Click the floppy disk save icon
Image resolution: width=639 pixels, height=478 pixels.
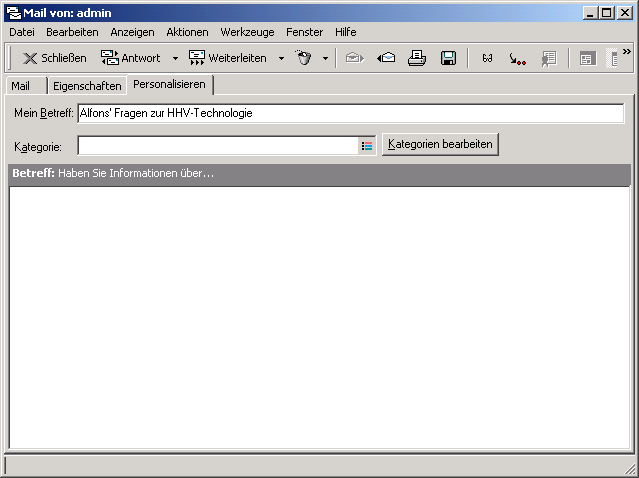click(x=448, y=58)
